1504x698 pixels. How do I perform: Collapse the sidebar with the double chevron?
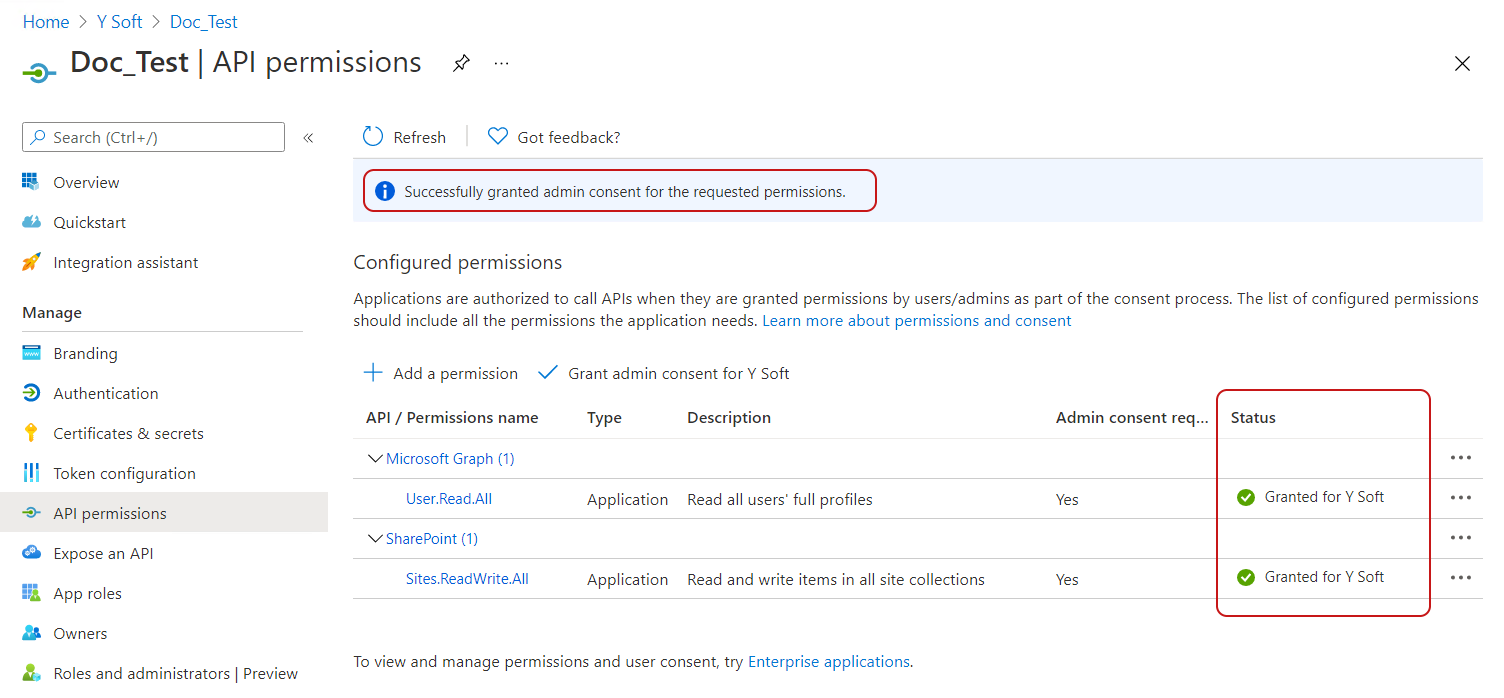click(x=308, y=138)
